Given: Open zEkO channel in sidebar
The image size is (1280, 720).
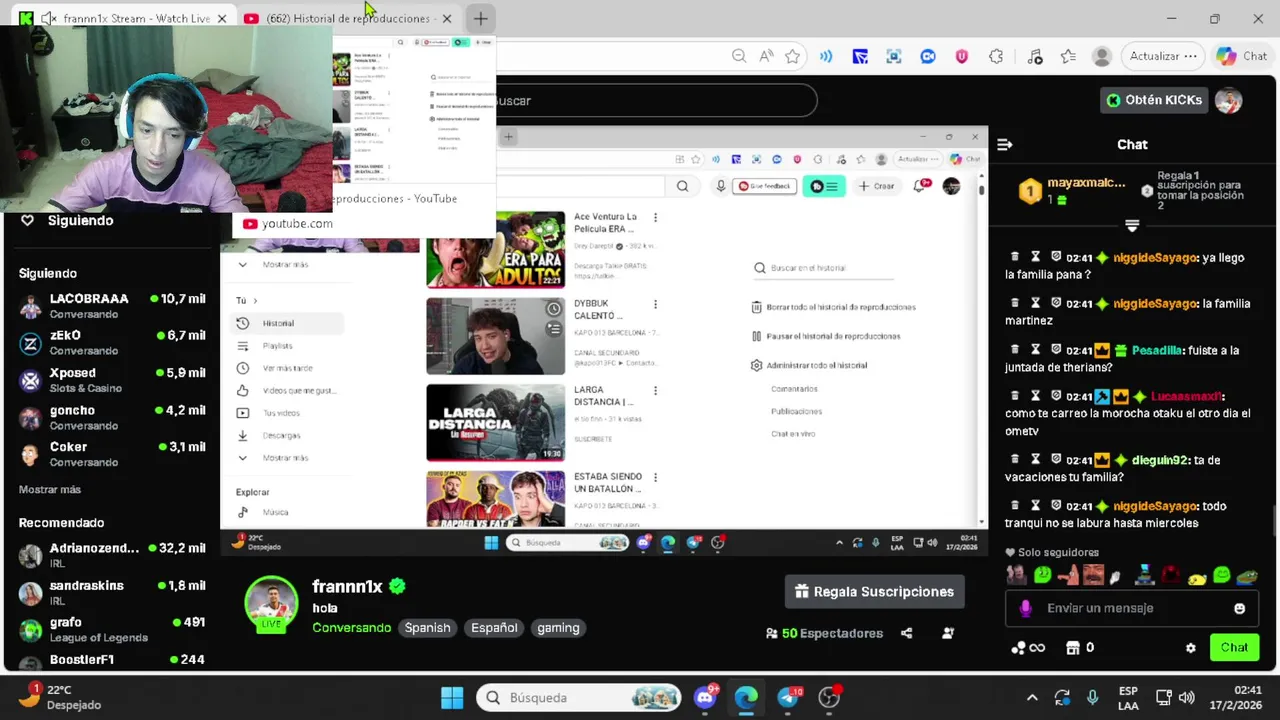Looking at the screenshot, I should point(112,343).
